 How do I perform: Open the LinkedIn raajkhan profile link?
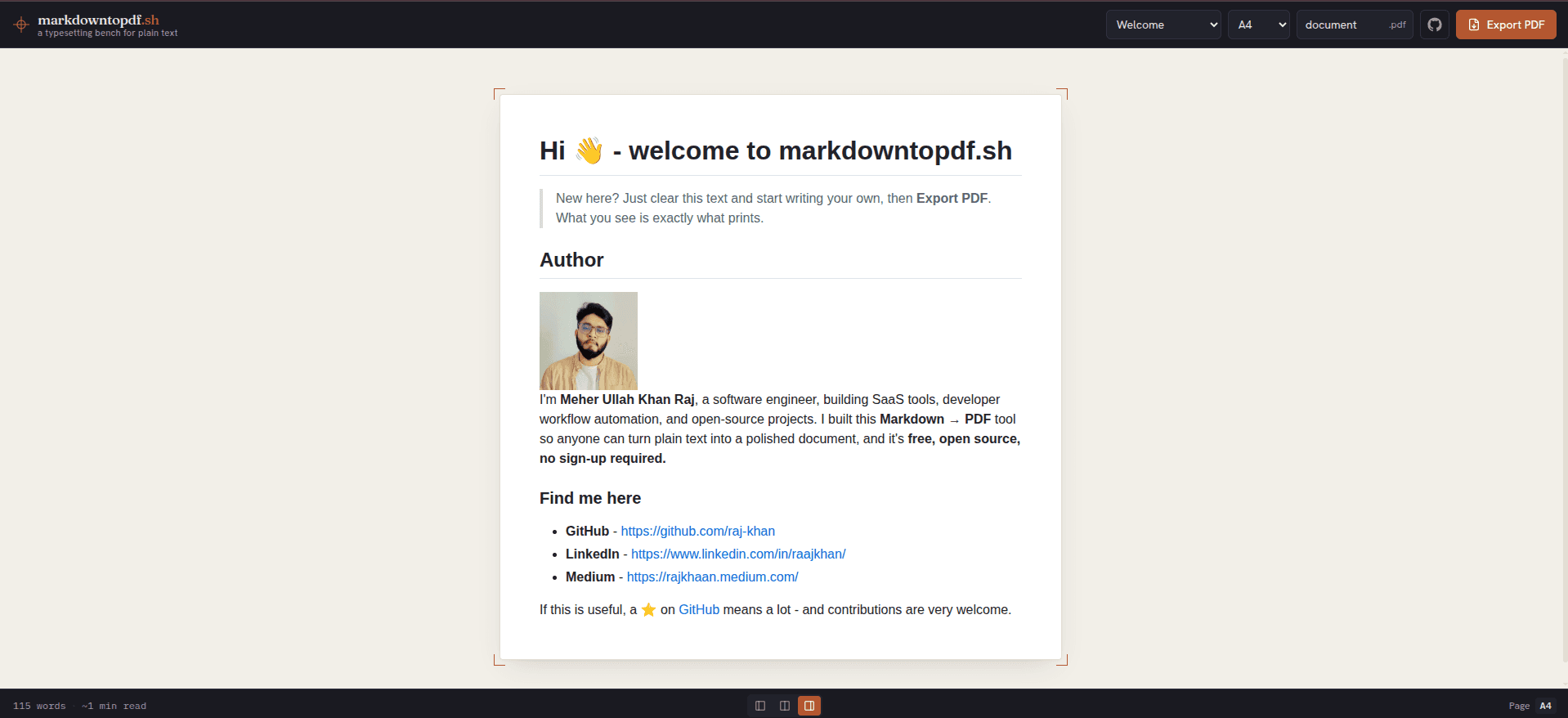coord(738,554)
